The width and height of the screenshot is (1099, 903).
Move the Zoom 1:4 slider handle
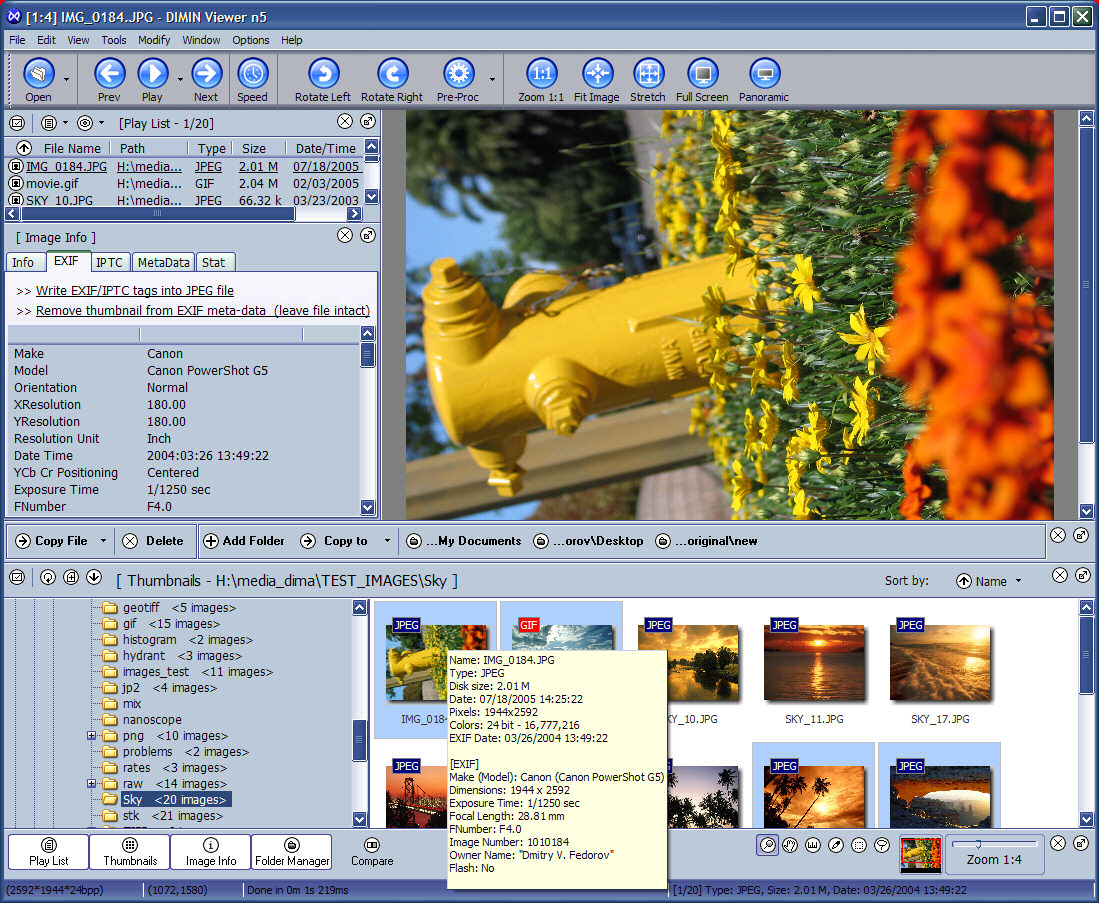coord(978,843)
